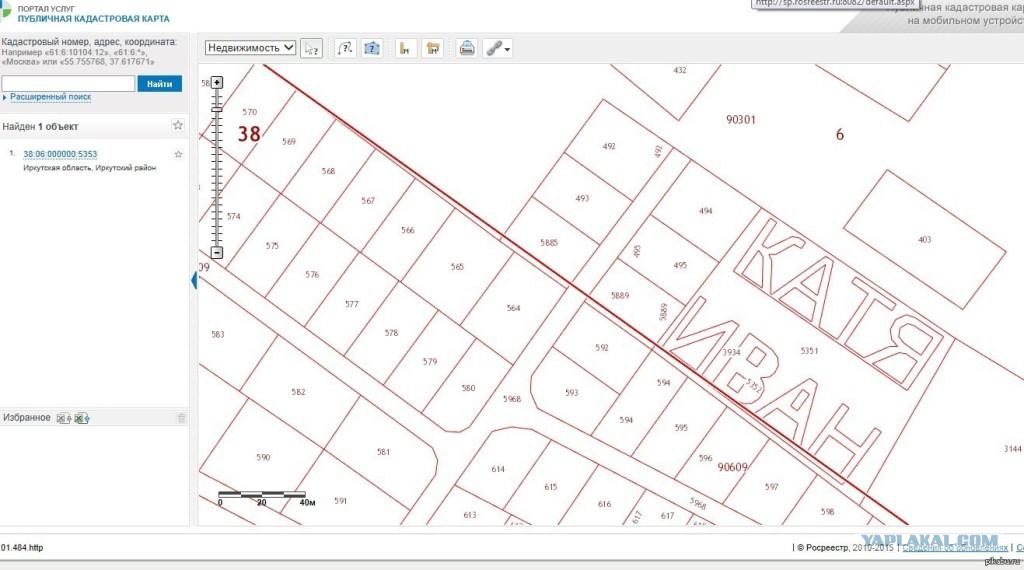Delete favorites with trash icon
The width and height of the screenshot is (1024, 570).
coord(182,418)
